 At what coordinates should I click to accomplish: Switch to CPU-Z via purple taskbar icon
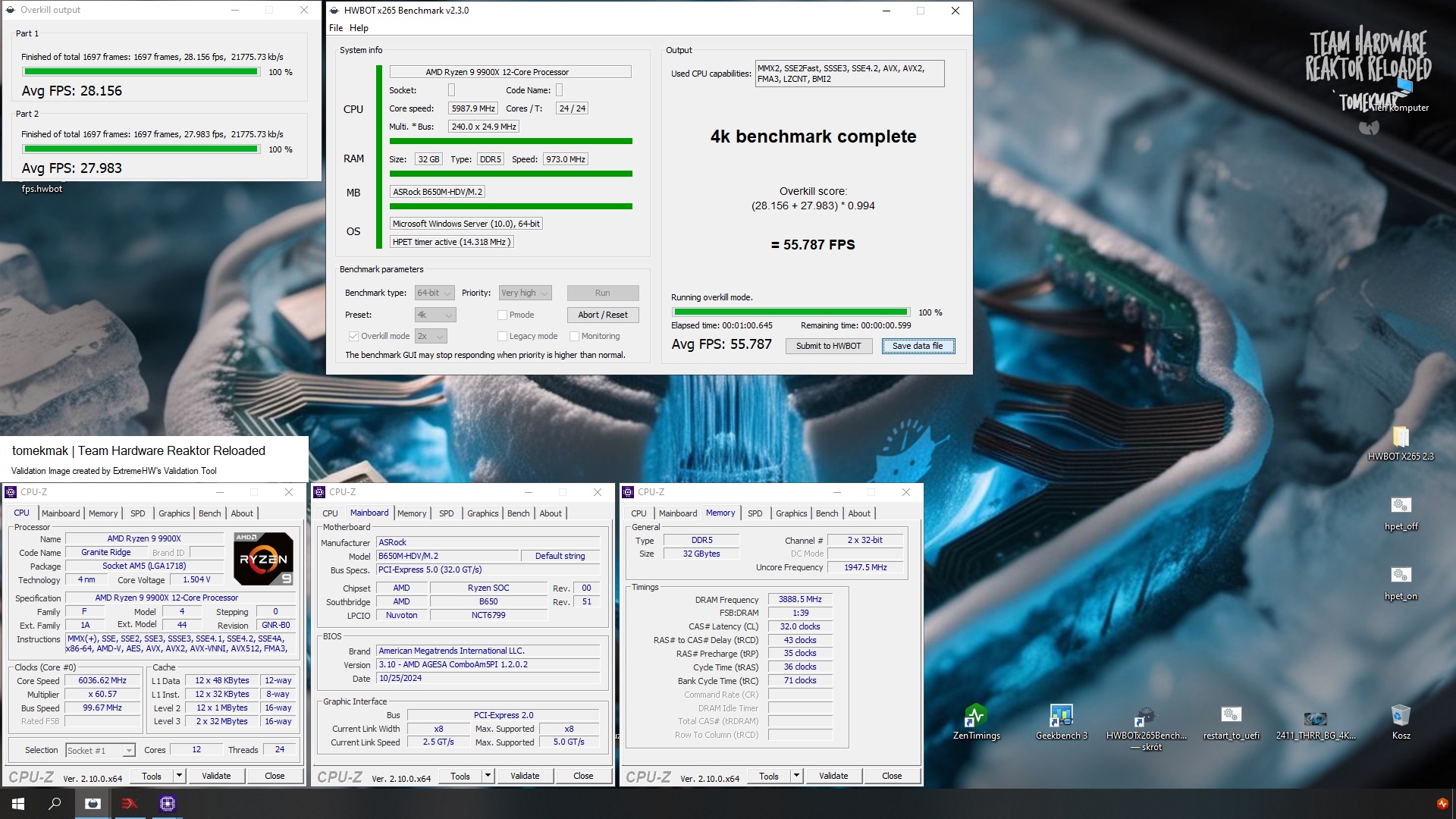pyautogui.click(x=168, y=804)
